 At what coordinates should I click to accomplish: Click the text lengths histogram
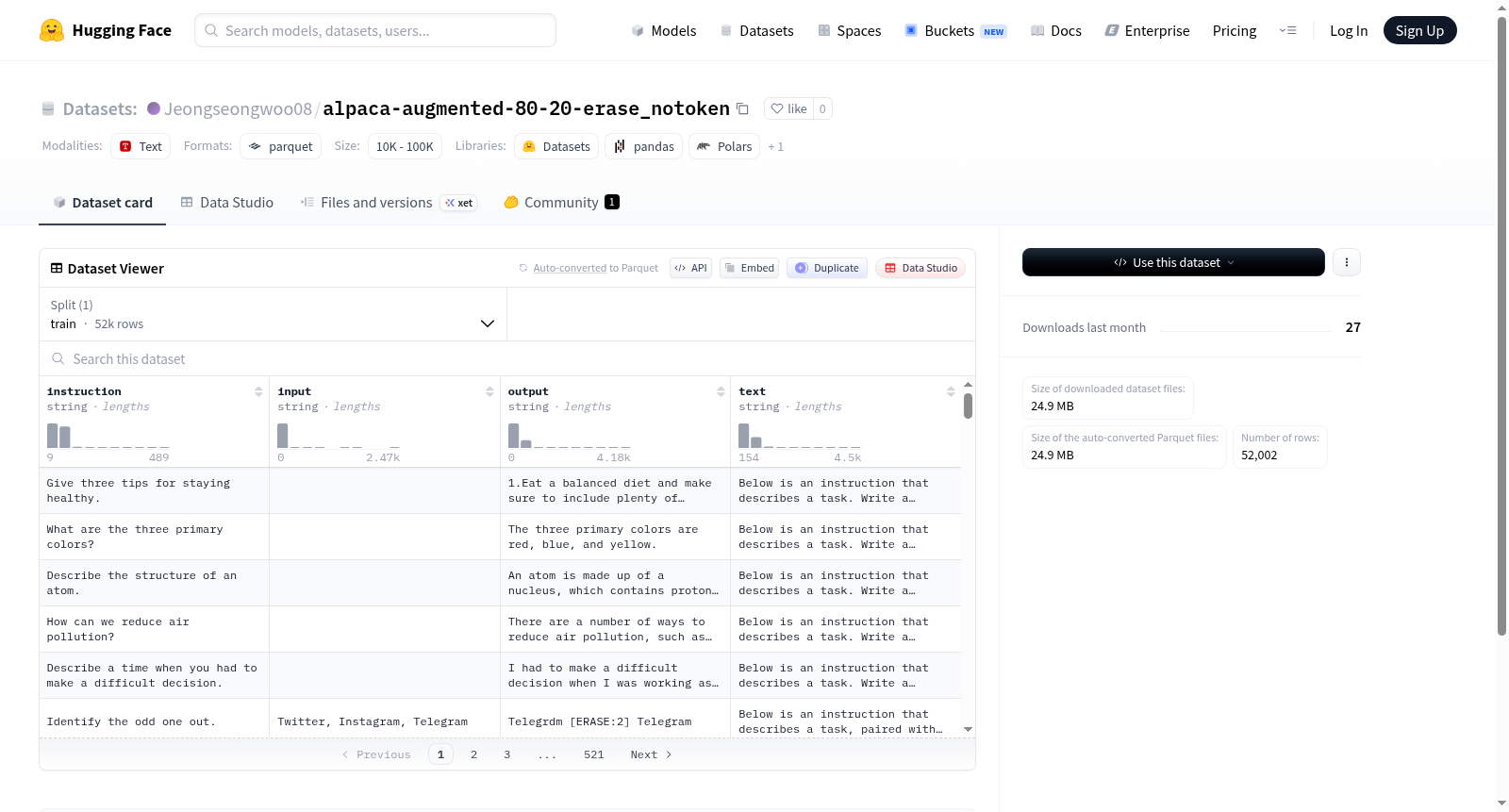point(800,436)
